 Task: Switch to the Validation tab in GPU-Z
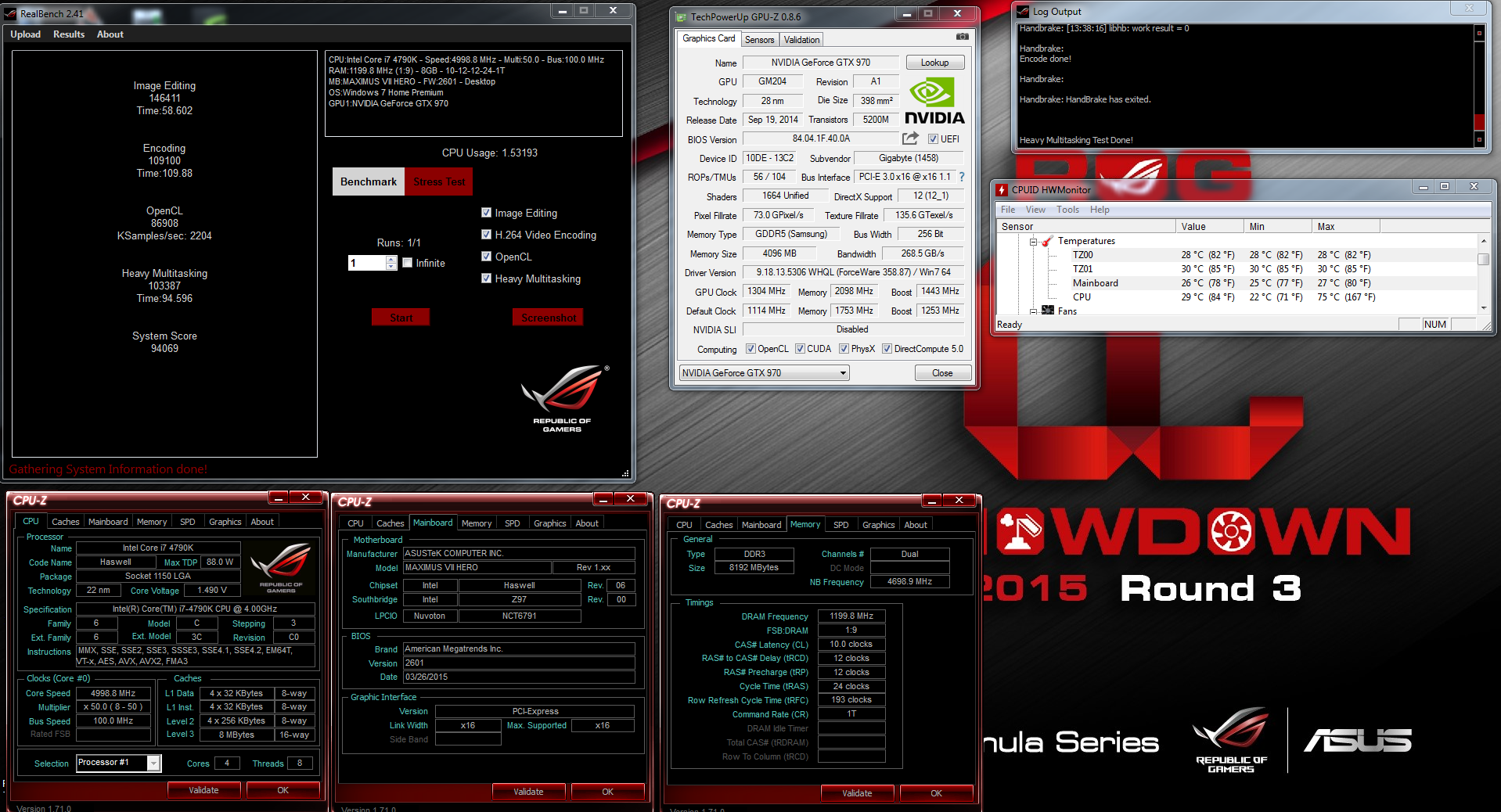click(801, 40)
